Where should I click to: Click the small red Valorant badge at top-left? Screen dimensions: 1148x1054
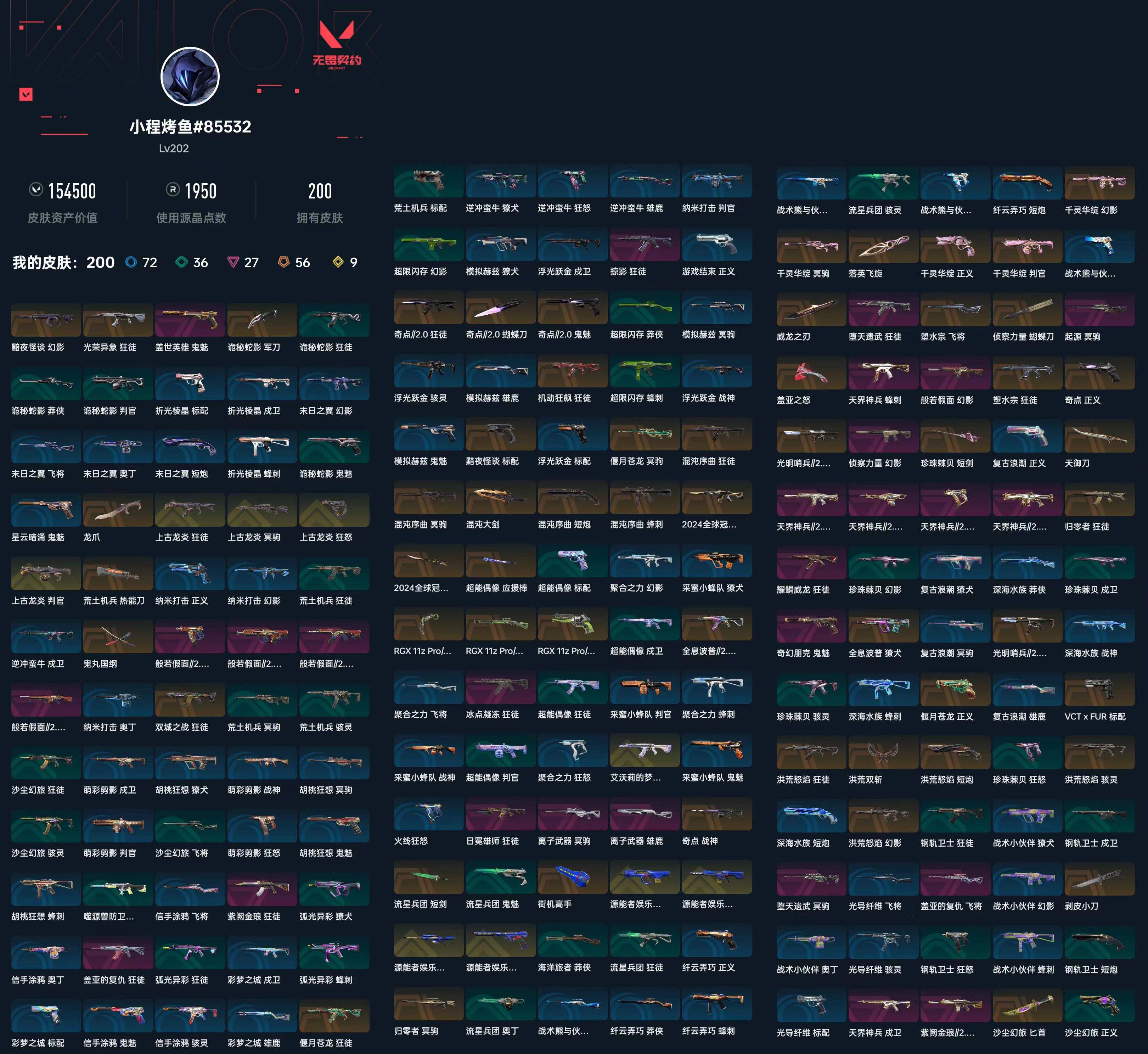click(26, 94)
